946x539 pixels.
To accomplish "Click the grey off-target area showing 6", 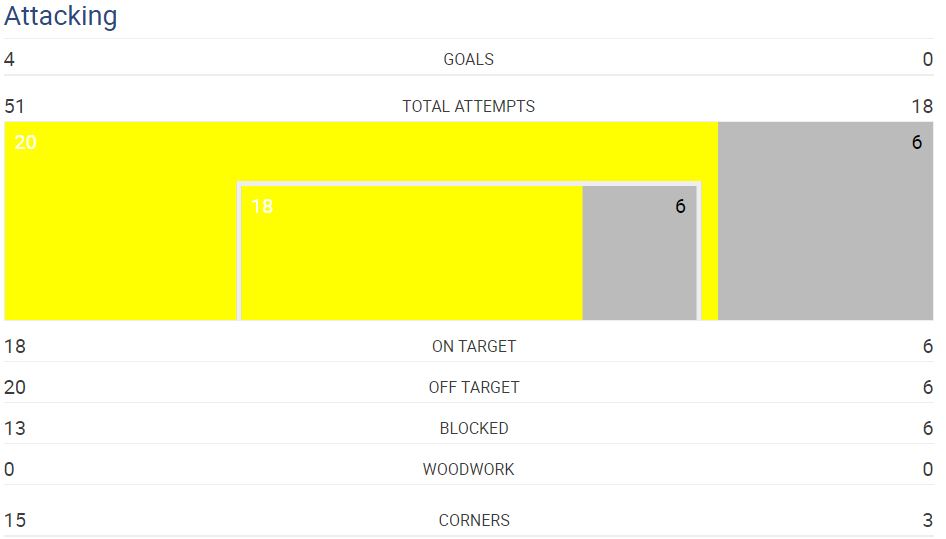I will [x=825, y=221].
